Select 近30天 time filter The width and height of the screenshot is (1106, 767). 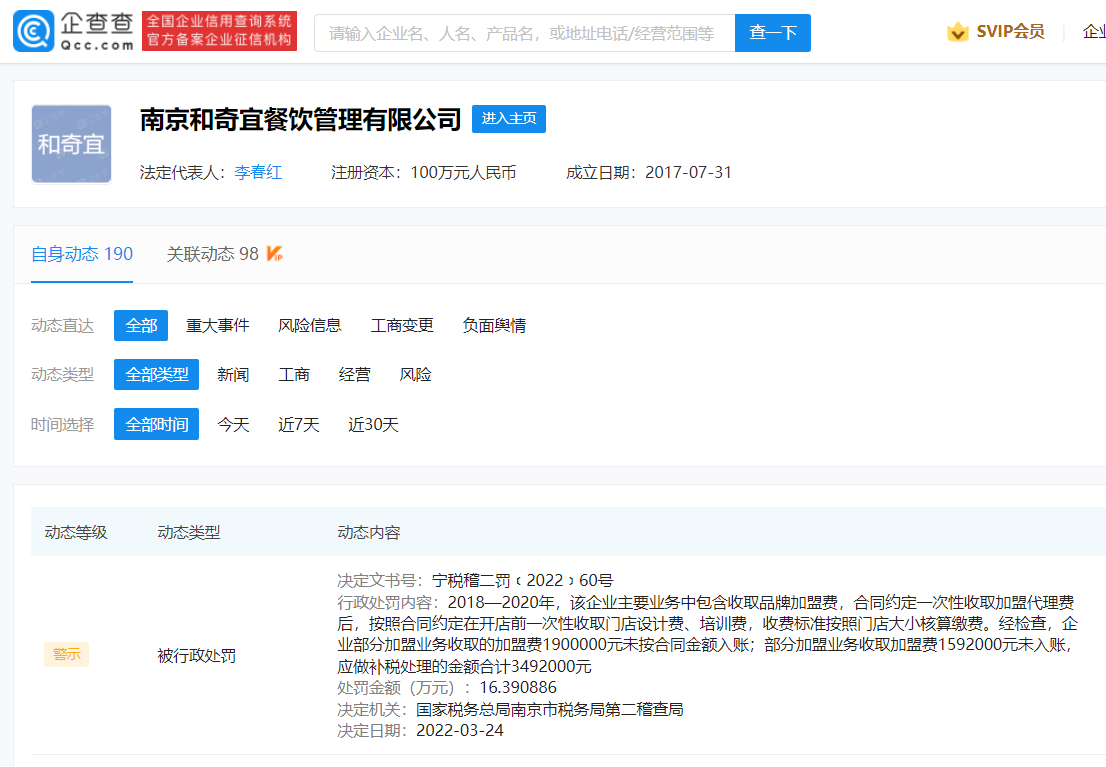tap(373, 424)
